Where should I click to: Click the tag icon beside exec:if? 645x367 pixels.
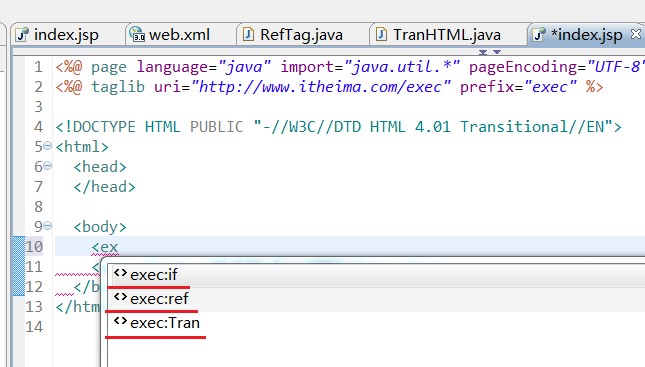[120, 273]
